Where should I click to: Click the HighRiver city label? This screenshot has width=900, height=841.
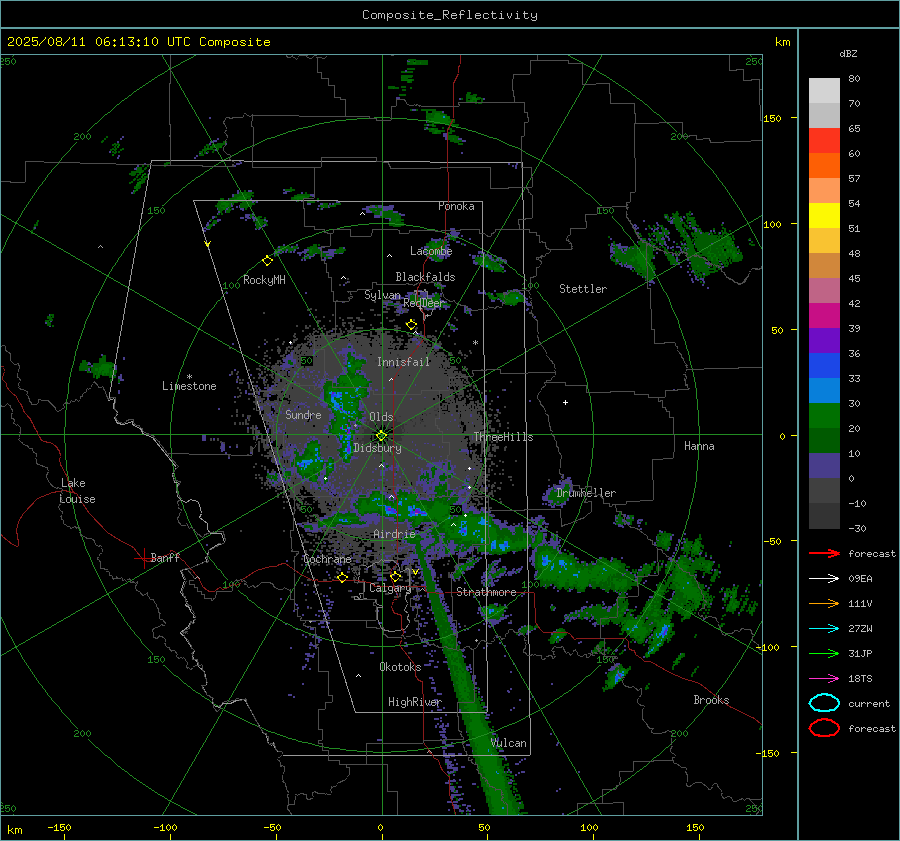(414, 702)
